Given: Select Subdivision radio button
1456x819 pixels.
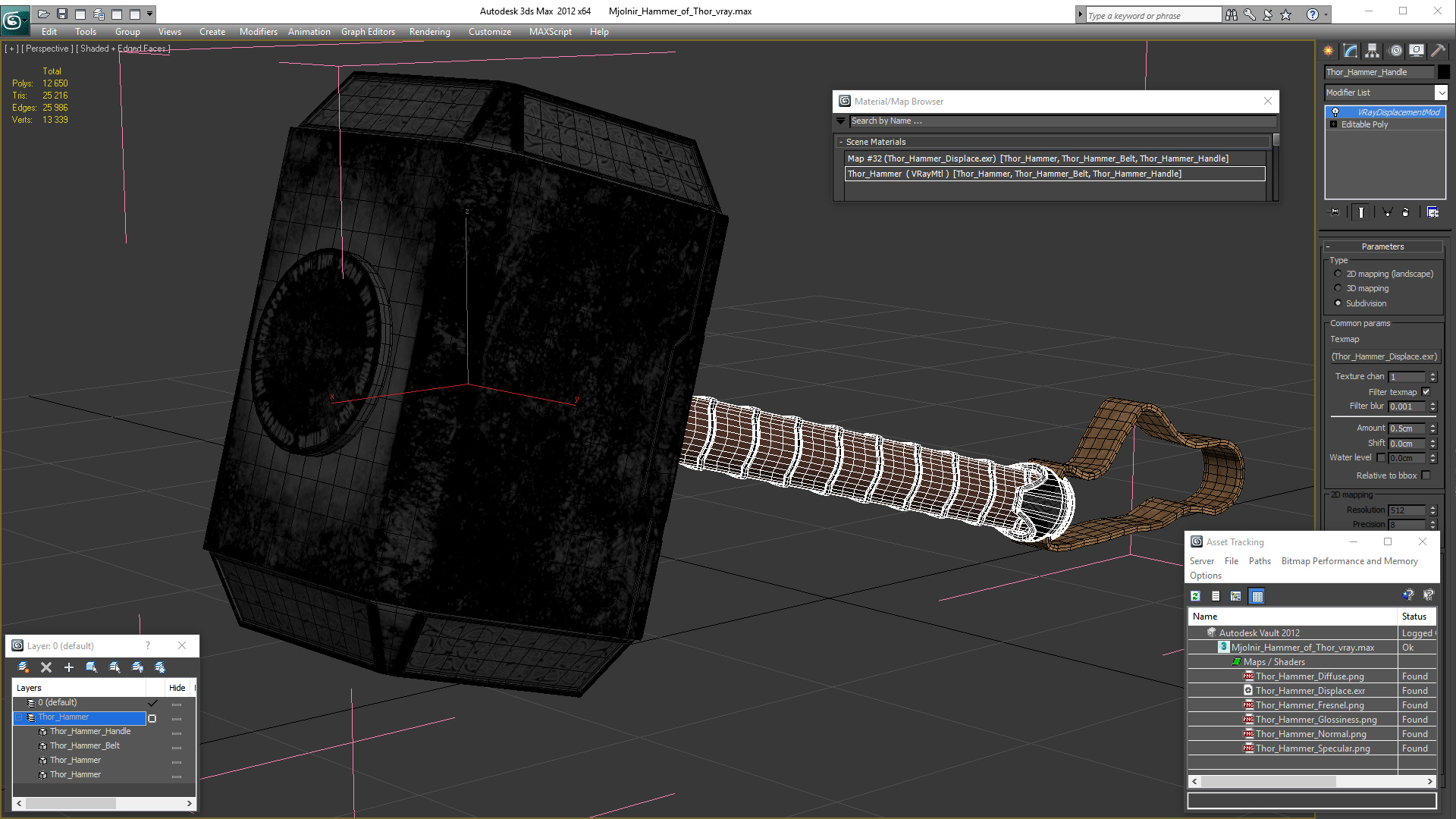Looking at the screenshot, I should 1338,303.
